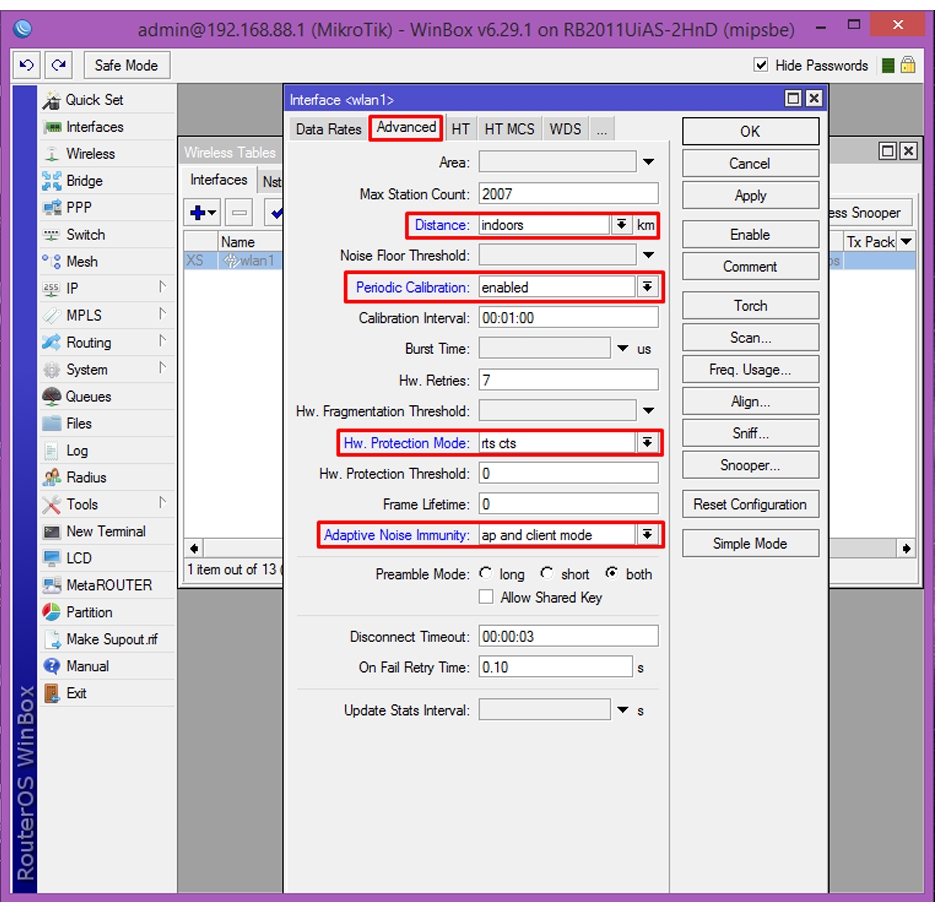Screen dimensions: 942x909
Task: Click the Redo arrow icon
Action: click(58, 65)
